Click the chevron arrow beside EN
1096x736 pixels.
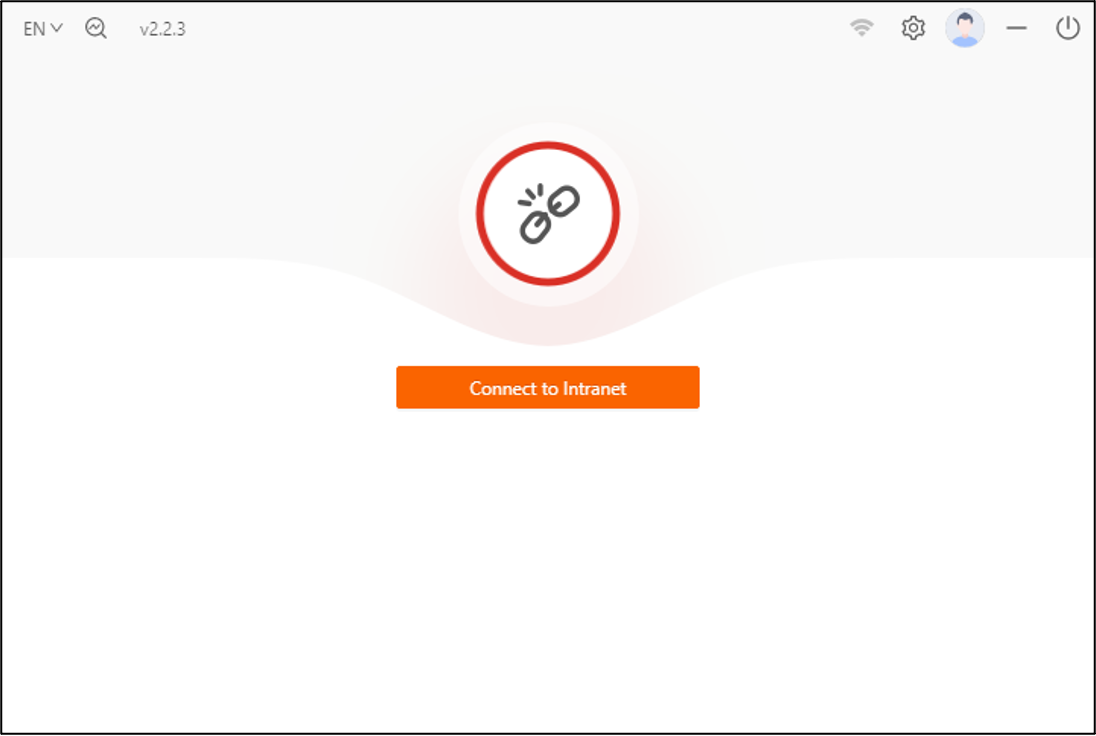(x=57, y=29)
